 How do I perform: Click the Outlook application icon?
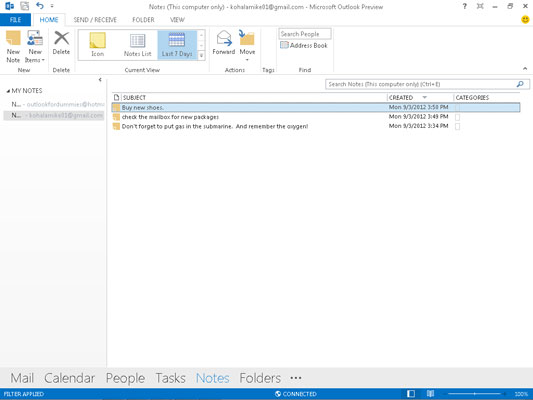pyautogui.click(x=9, y=6)
